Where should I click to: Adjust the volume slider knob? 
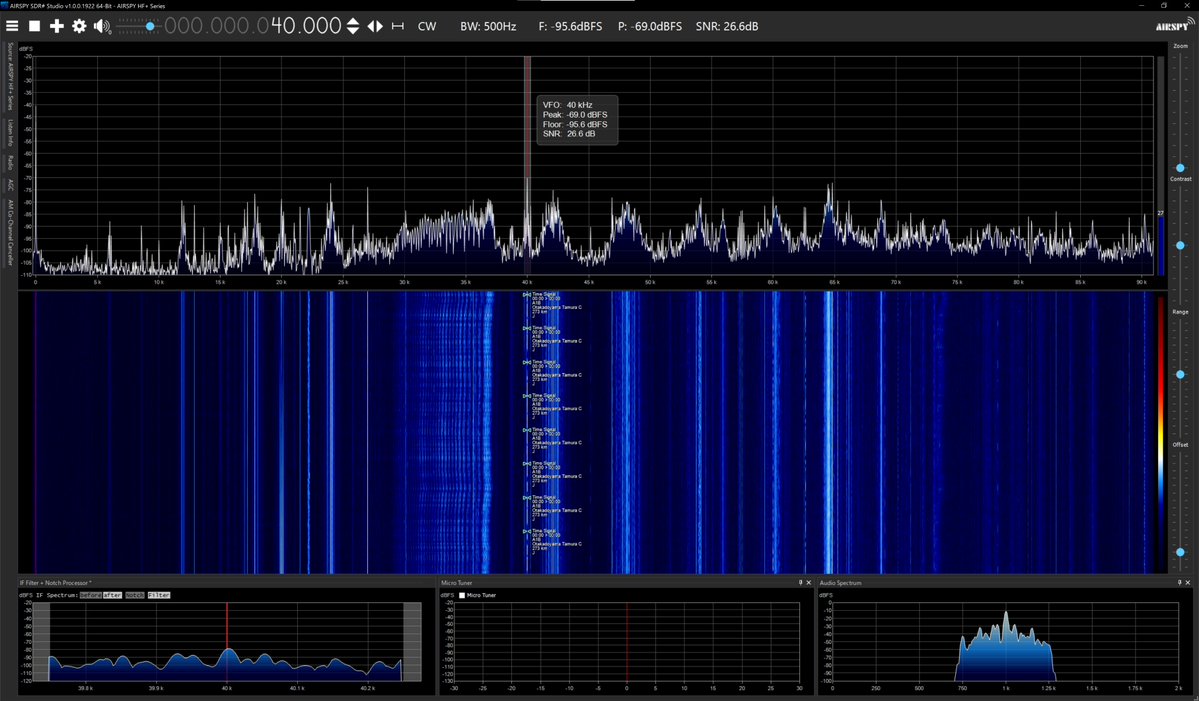coord(150,26)
